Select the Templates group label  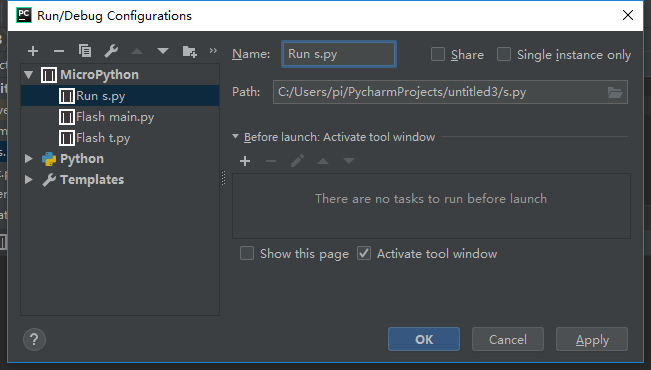click(x=92, y=179)
